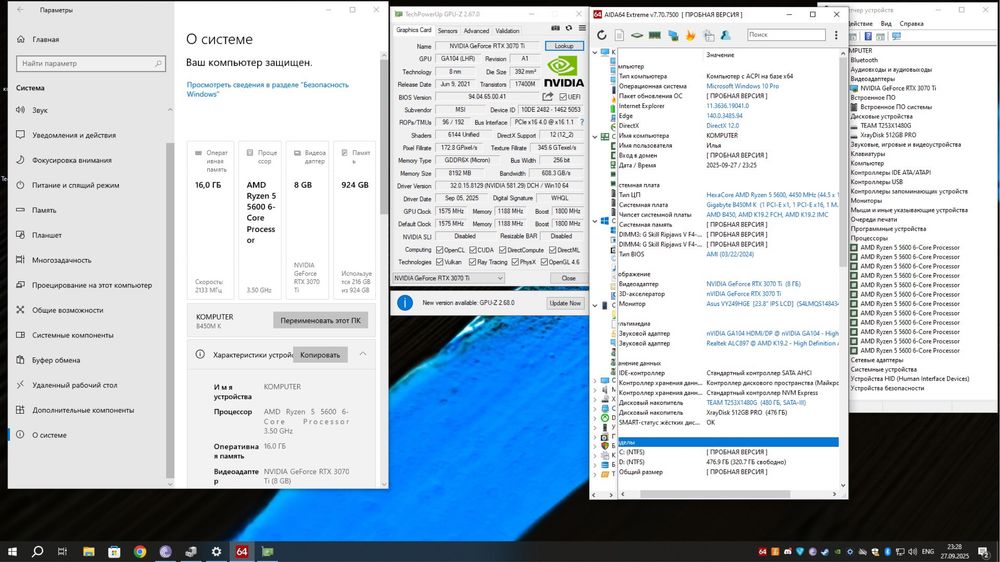
Task: Open taskbar search magnifier
Action: [37, 552]
